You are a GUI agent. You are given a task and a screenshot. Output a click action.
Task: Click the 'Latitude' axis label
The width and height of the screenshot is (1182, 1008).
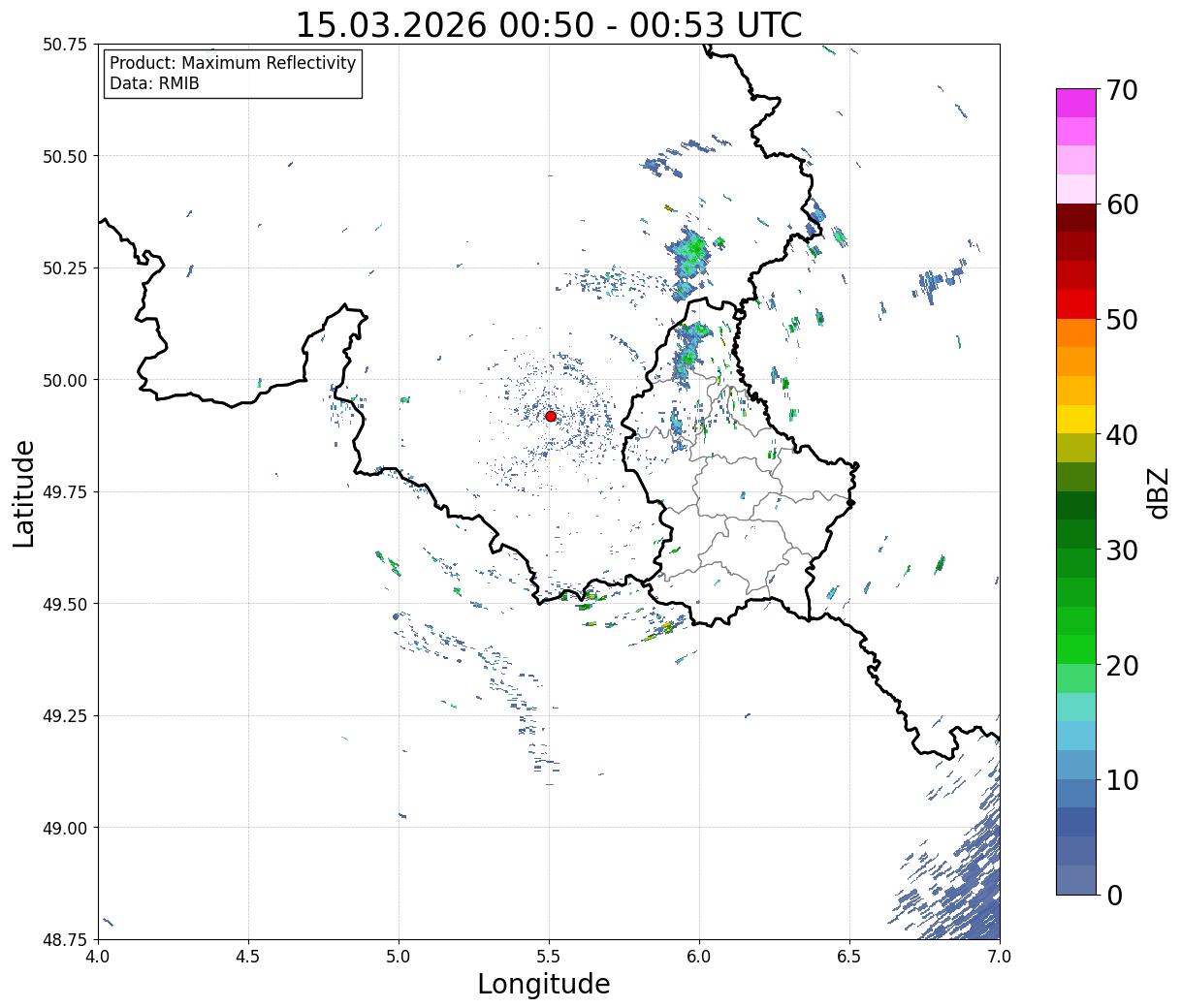click(x=24, y=492)
